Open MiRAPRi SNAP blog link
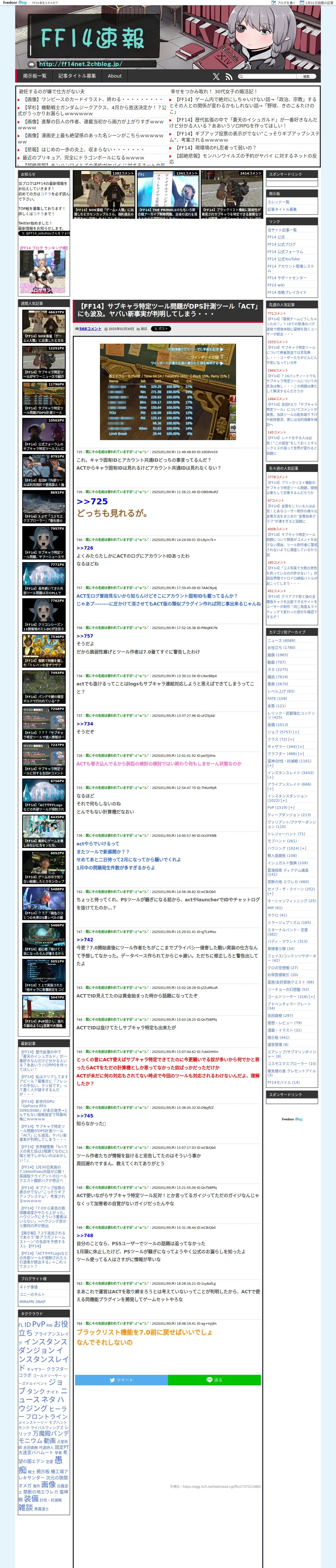This screenshot has height=1568, width=336. pos(32,1302)
